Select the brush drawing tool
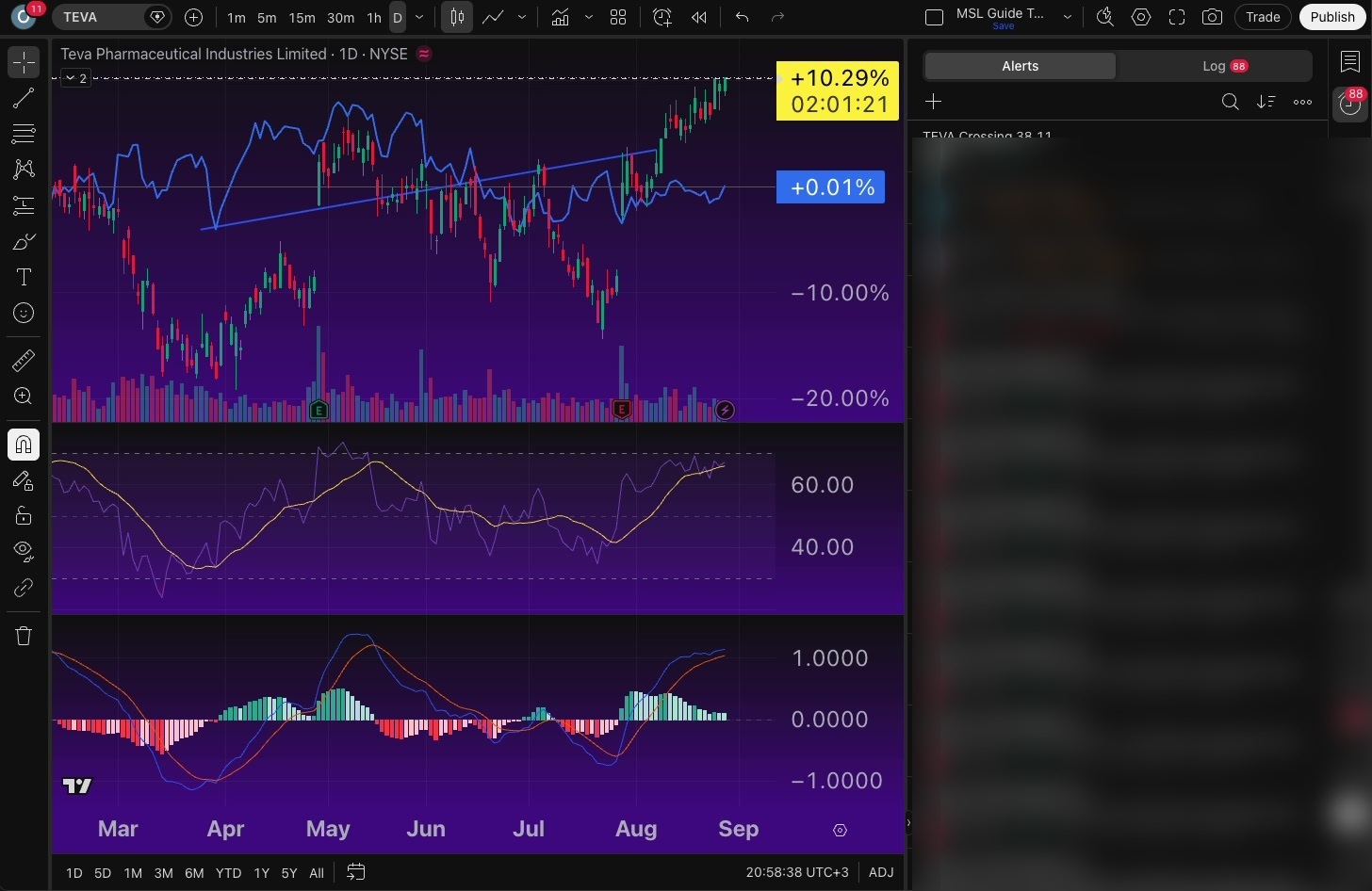 click(x=24, y=242)
